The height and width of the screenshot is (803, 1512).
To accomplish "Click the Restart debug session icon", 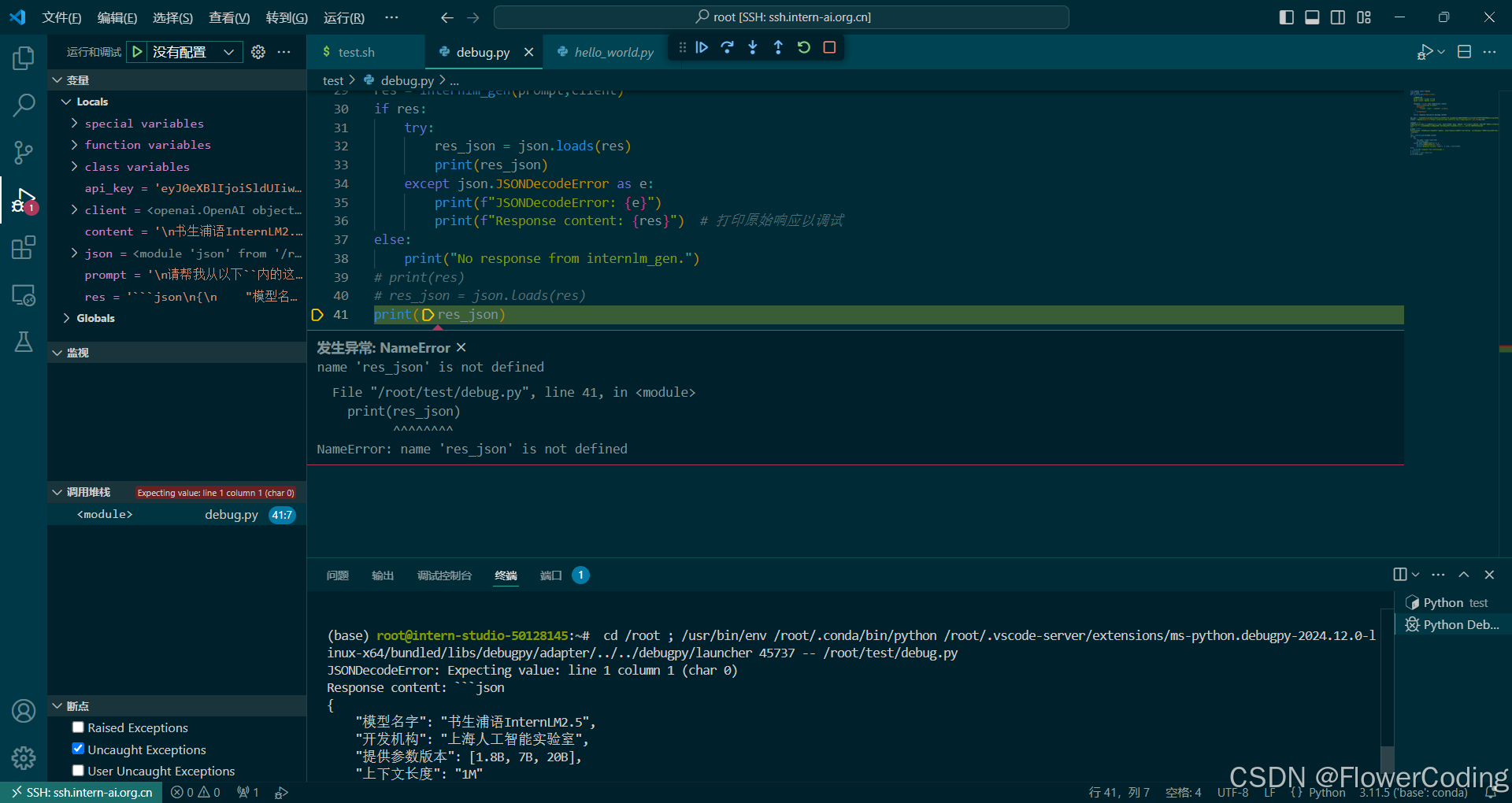I will tap(803, 47).
